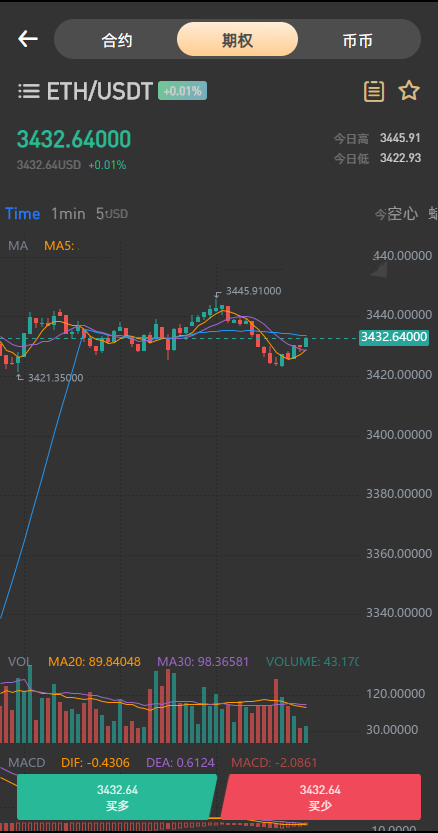Expand the ETH/USDT pair selector
This screenshot has width=438, height=833.
[x=100, y=91]
